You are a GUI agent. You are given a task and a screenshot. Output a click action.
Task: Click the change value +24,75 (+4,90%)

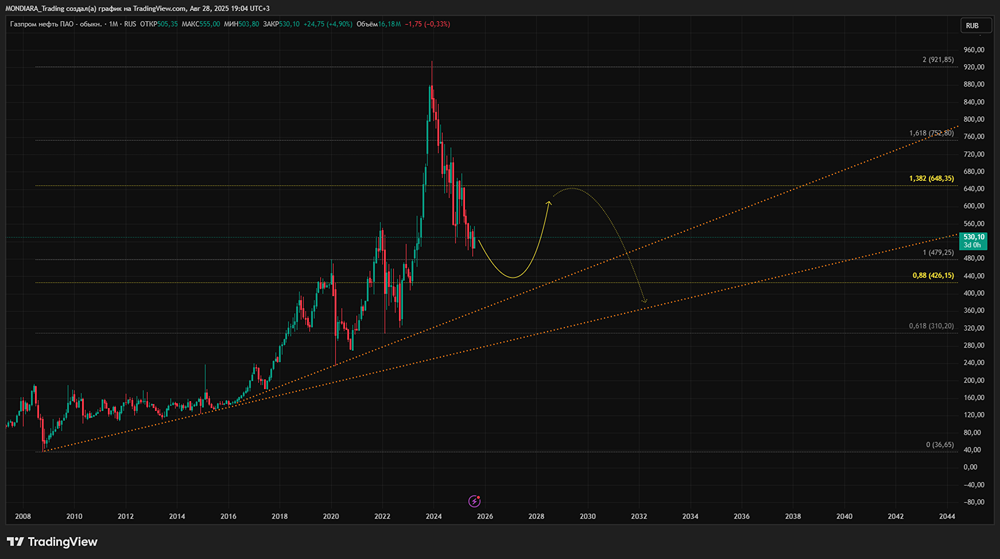[328, 24]
